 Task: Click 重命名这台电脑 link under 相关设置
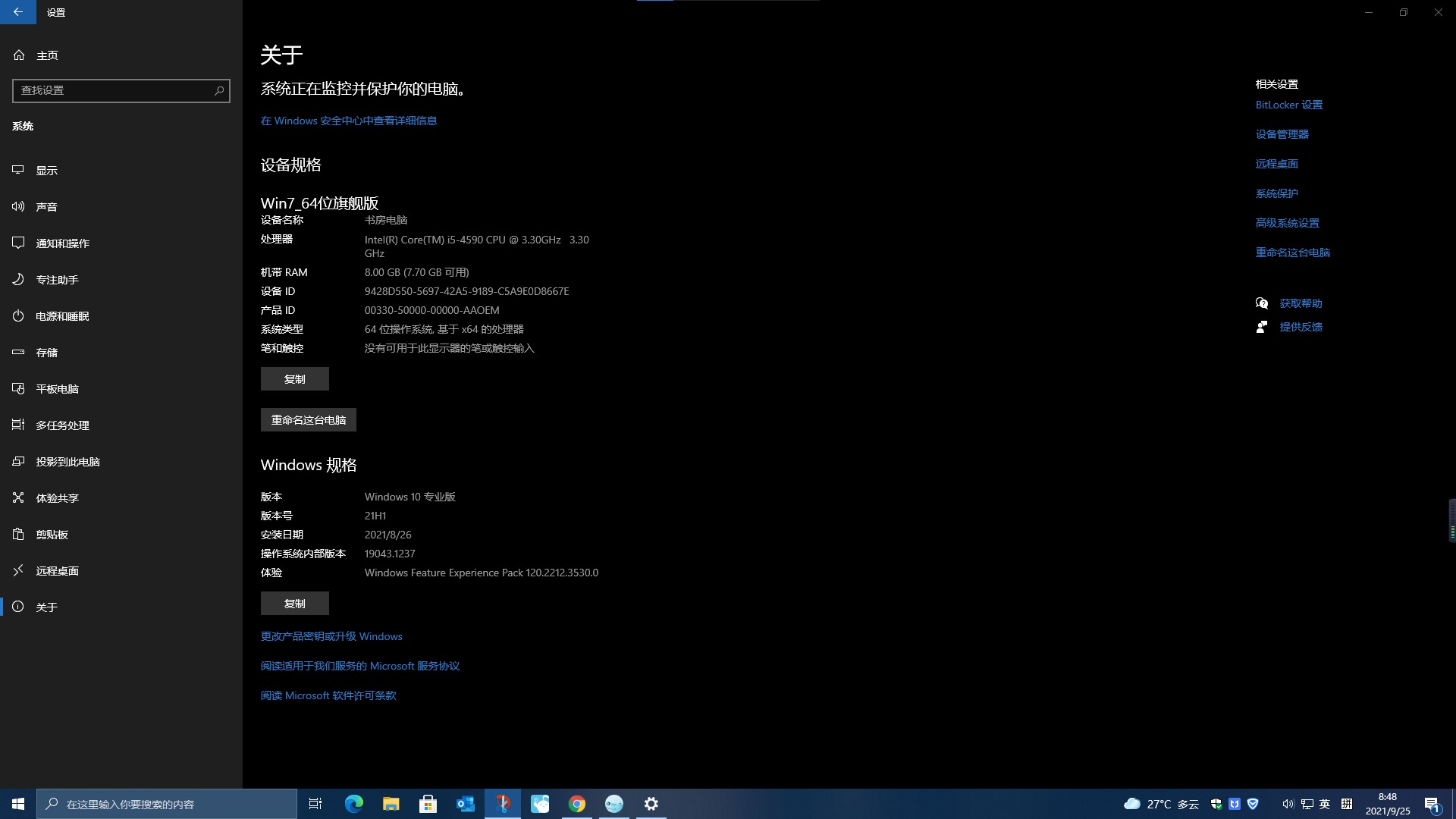click(1293, 253)
